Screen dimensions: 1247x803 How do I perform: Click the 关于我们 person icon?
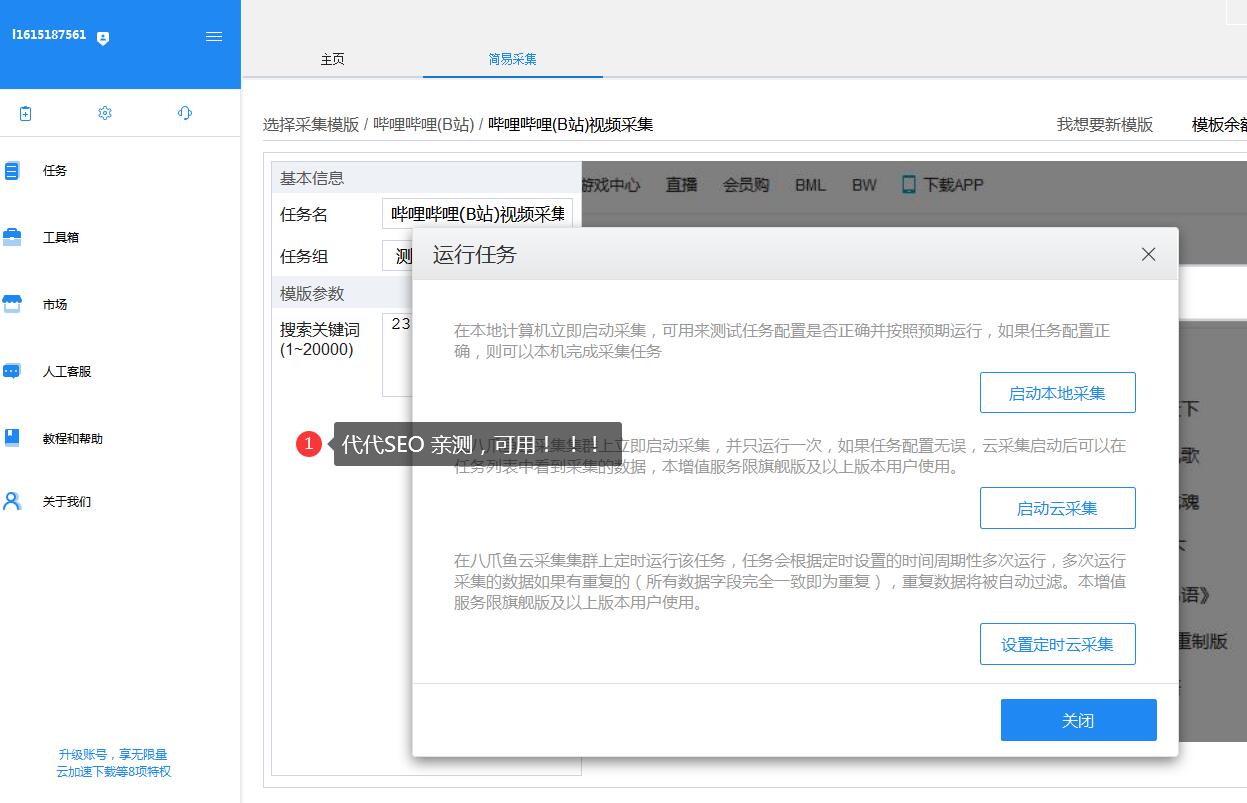[x=12, y=501]
